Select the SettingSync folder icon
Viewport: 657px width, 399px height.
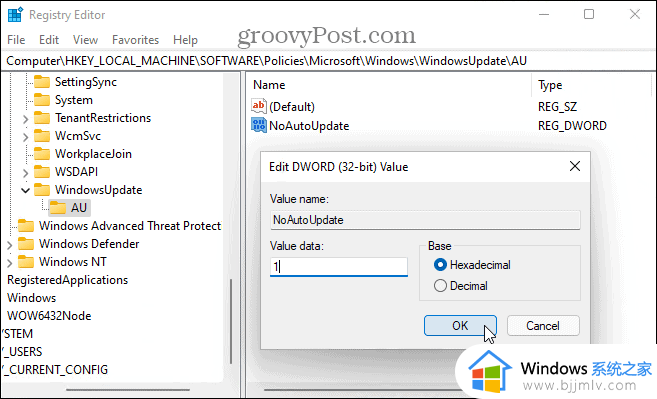click(x=42, y=82)
